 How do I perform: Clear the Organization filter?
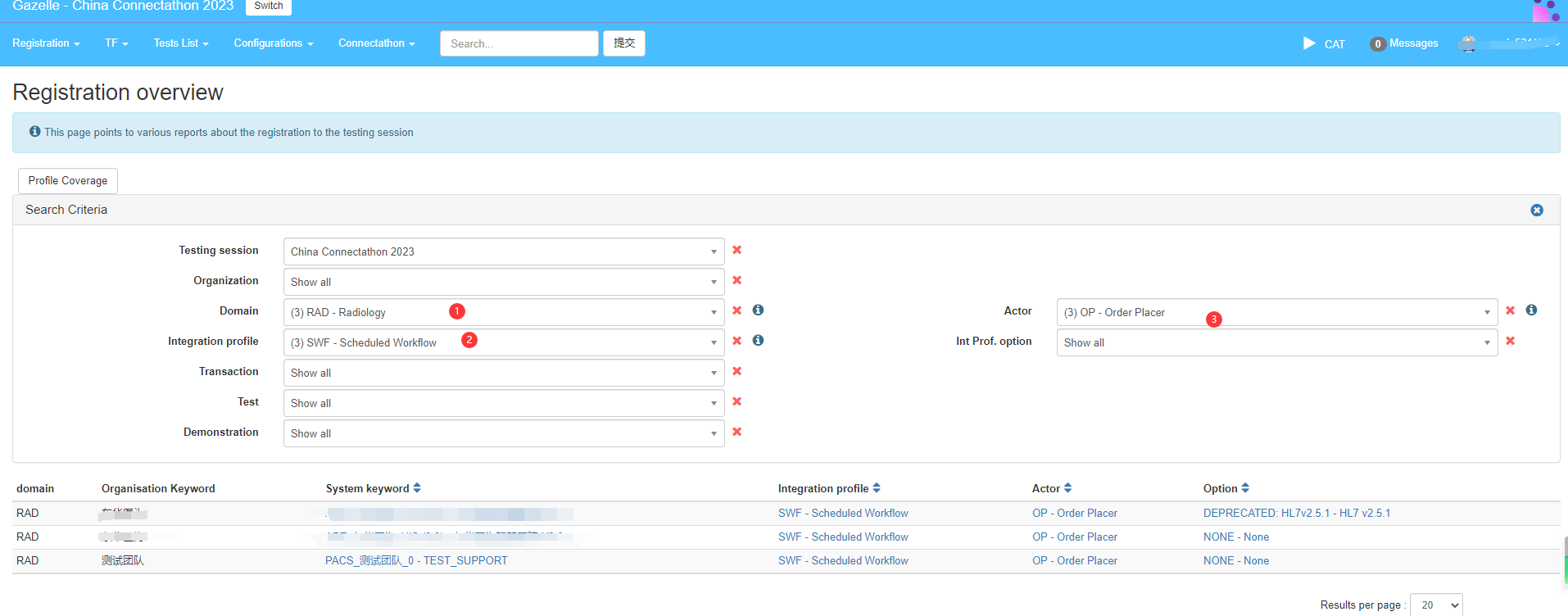pyautogui.click(x=736, y=280)
